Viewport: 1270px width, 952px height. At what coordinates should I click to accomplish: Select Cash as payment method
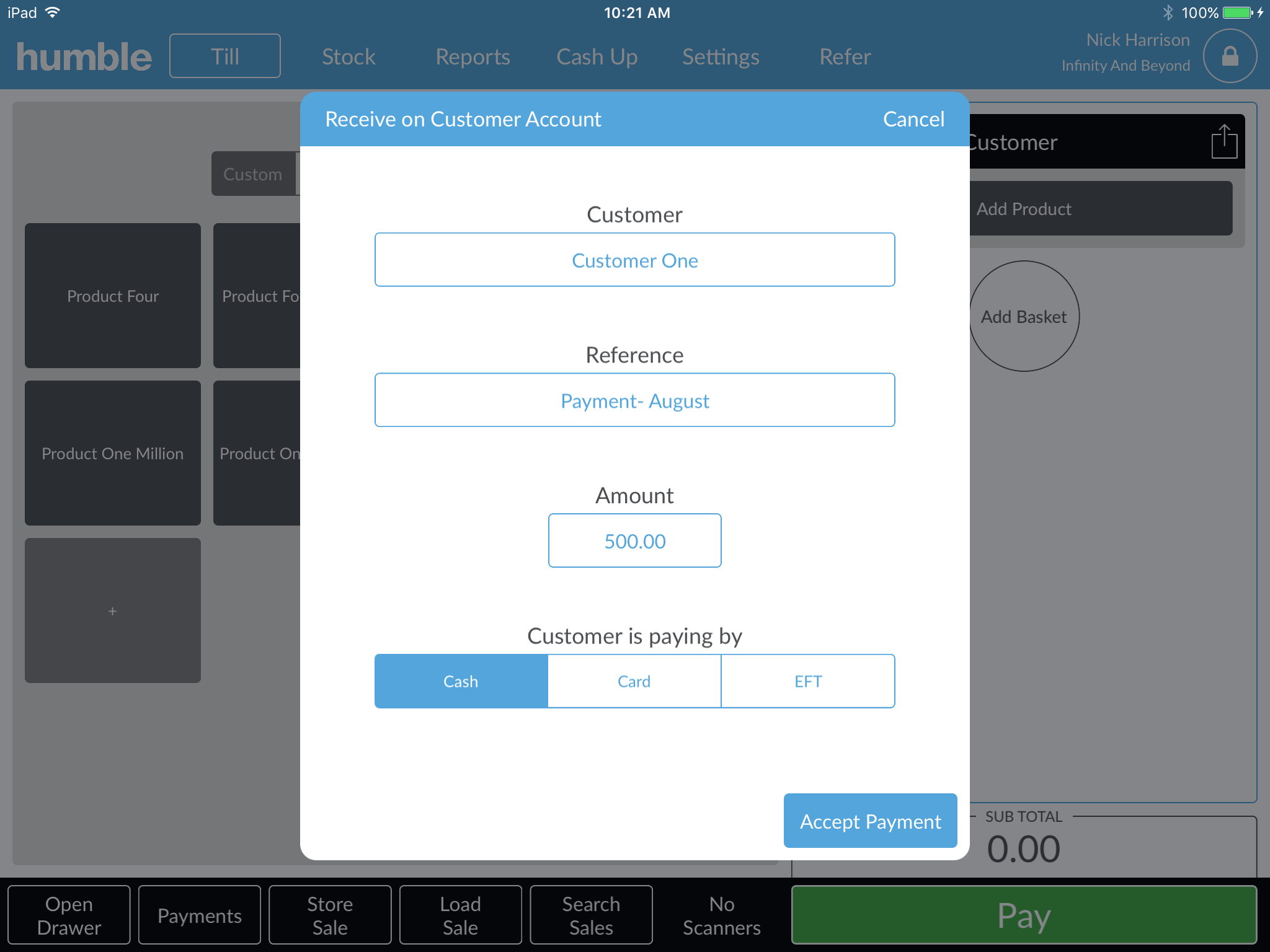click(x=461, y=681)
